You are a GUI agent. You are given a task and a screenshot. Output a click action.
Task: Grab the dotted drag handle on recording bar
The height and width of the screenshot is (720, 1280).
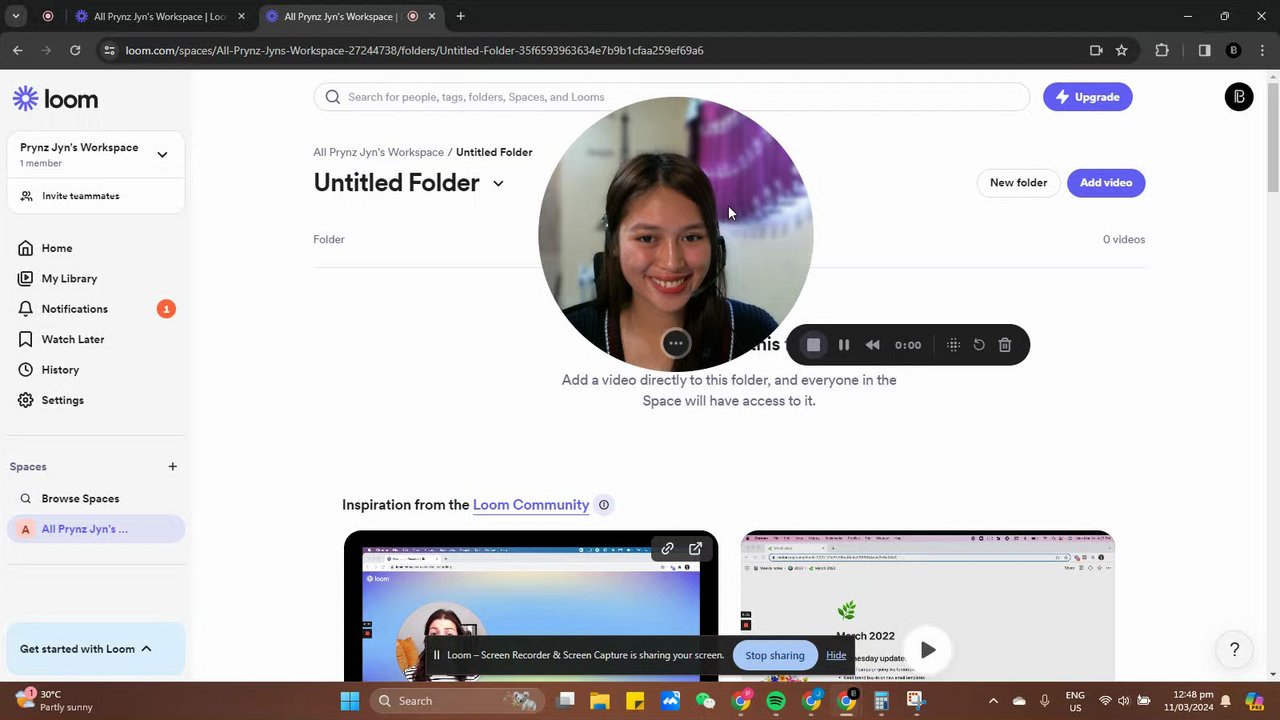point(953,345)
